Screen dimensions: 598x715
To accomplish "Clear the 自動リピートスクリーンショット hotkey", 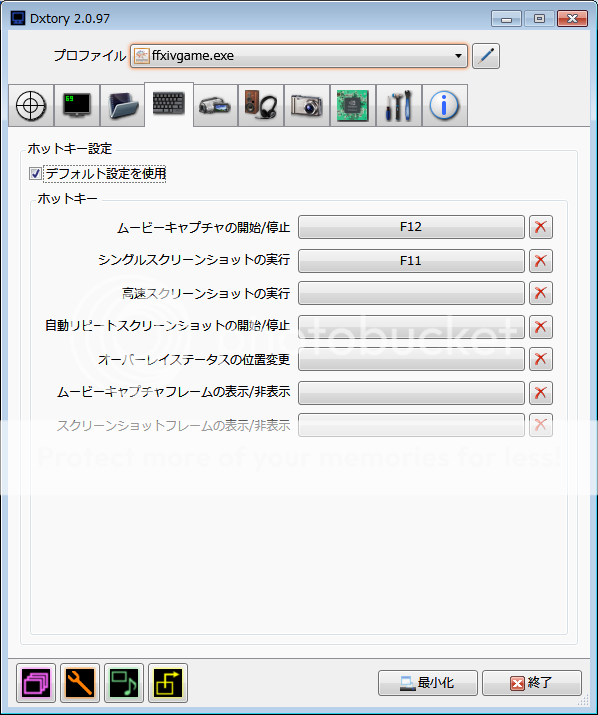I will point(541,326).
